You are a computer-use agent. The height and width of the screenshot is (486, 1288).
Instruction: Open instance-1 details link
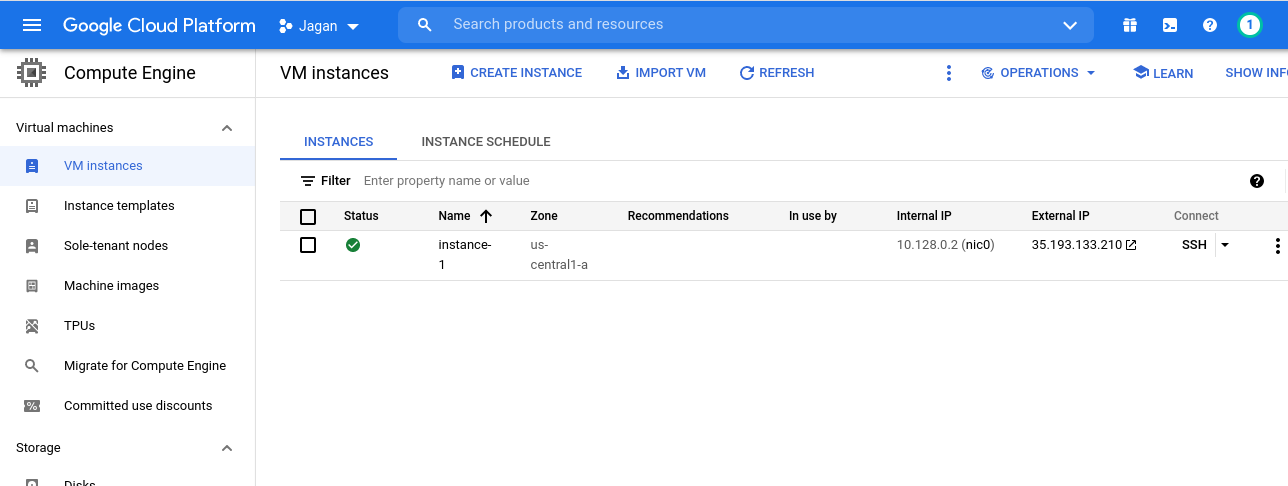[x=465, y=255]
